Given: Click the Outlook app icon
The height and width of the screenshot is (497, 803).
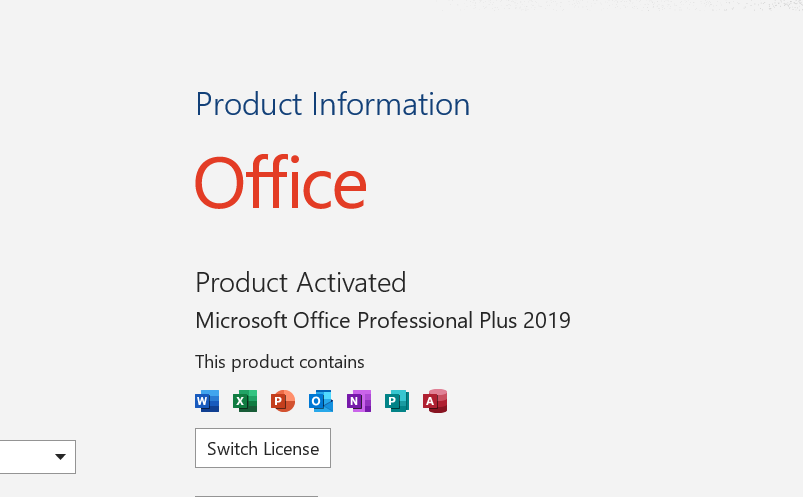Looking at the screenshot, I should coord(321,401).
